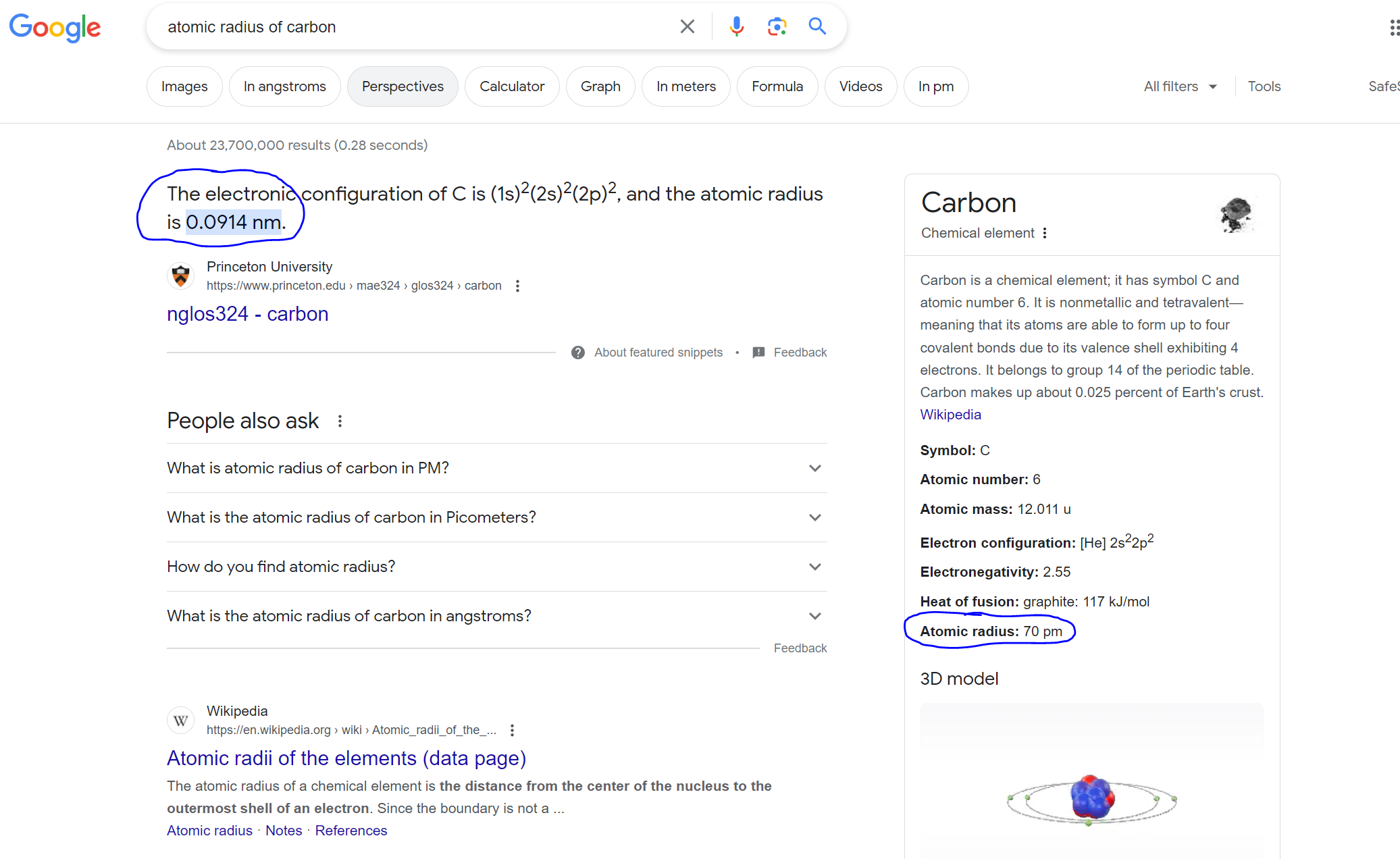Click the Tools button
1400x859 pixels.
pos(1264,86)
